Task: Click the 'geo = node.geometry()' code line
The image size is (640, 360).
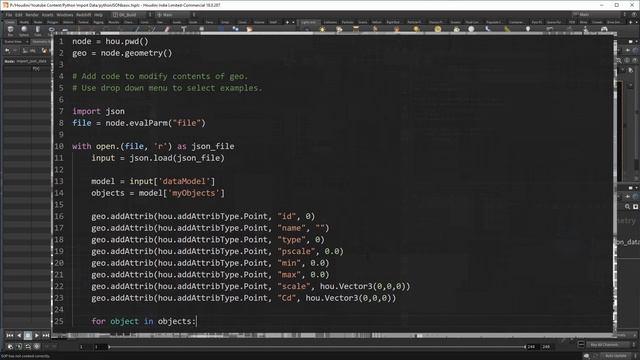Action: point(122,53)
